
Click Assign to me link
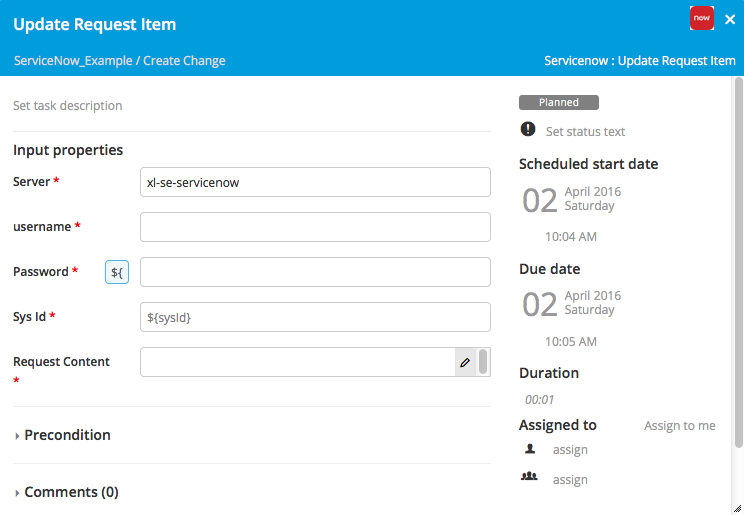[x=679, y=426]
